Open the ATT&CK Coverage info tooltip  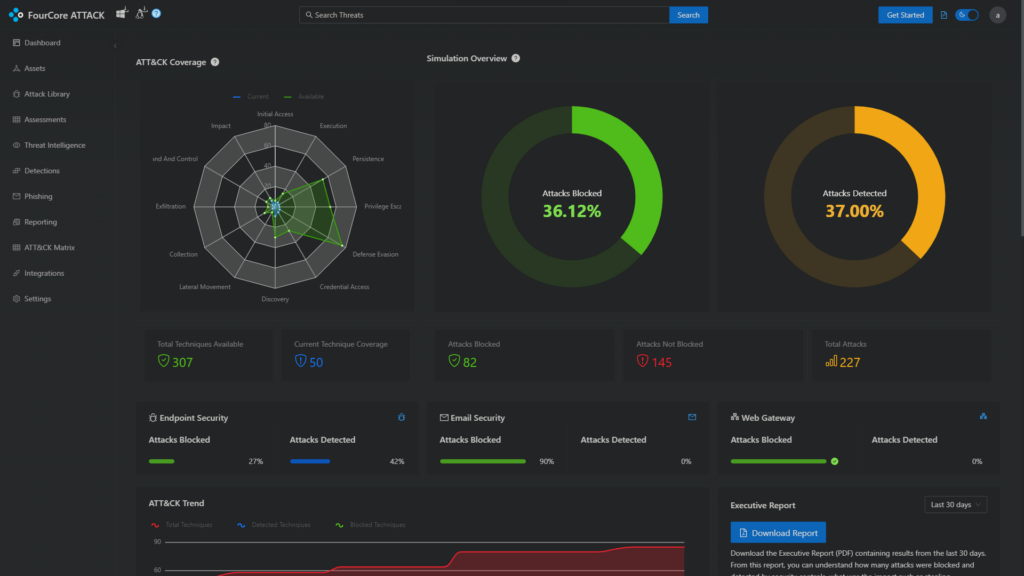tap(215, 59)
